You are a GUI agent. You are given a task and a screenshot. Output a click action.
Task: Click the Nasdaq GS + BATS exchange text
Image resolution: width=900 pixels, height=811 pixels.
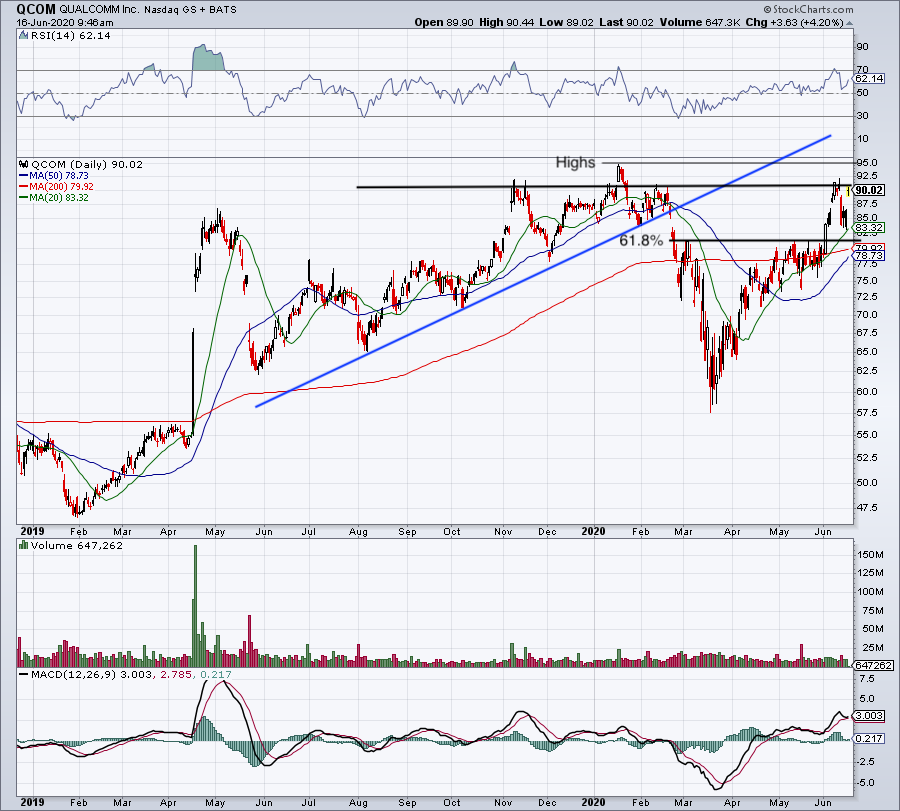point(191,10)
